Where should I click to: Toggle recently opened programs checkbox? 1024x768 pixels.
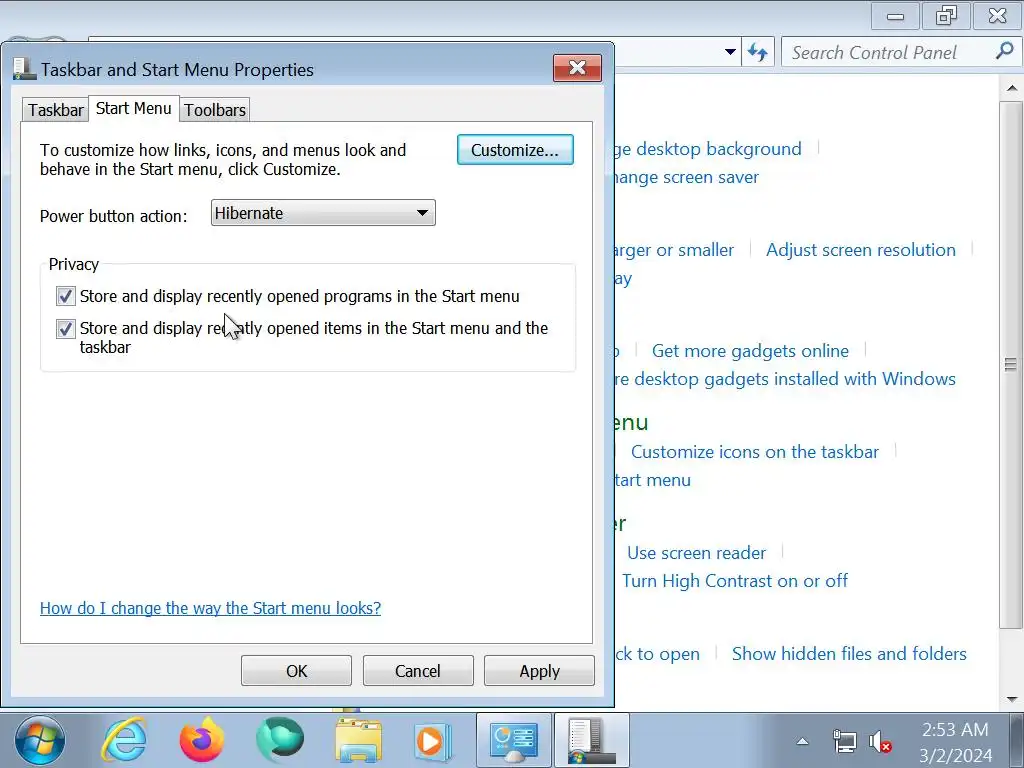65,296
